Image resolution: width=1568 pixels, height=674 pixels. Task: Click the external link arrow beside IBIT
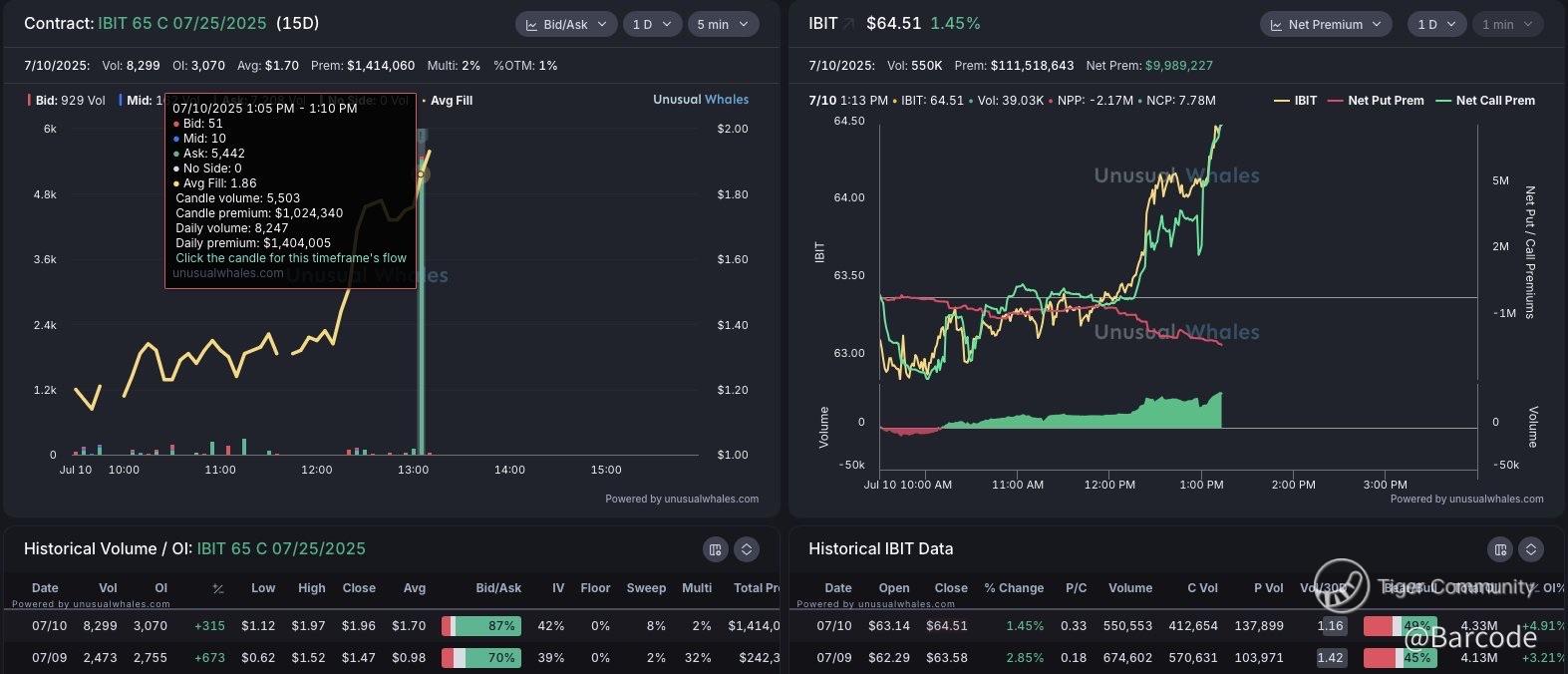coord(849,24)
